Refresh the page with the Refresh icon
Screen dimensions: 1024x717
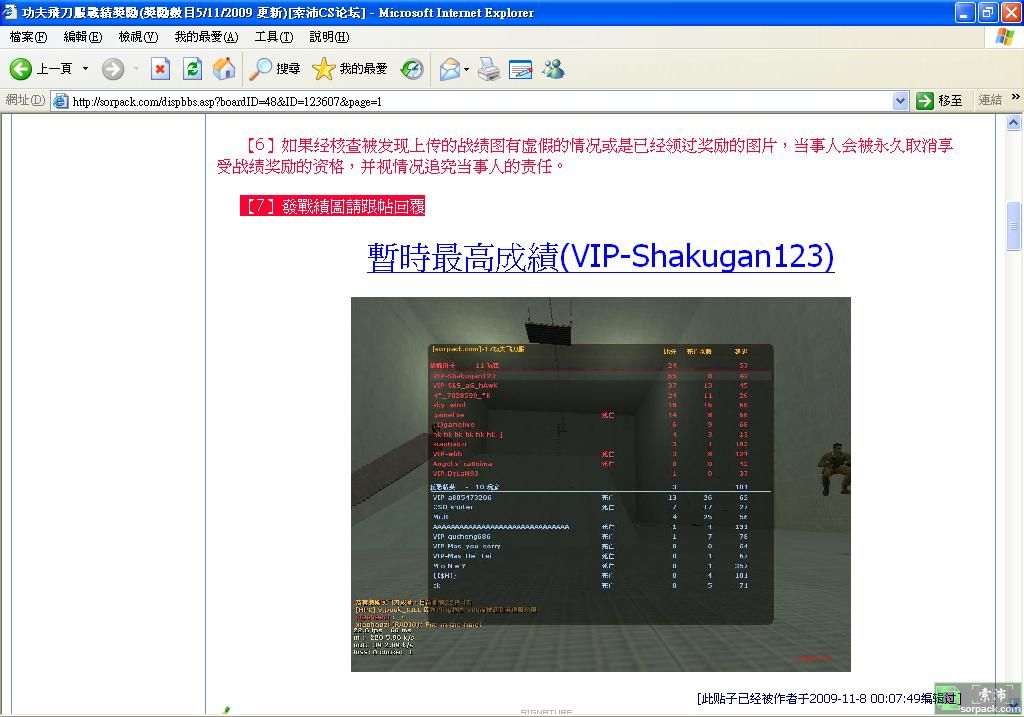(x=193, y=69)
